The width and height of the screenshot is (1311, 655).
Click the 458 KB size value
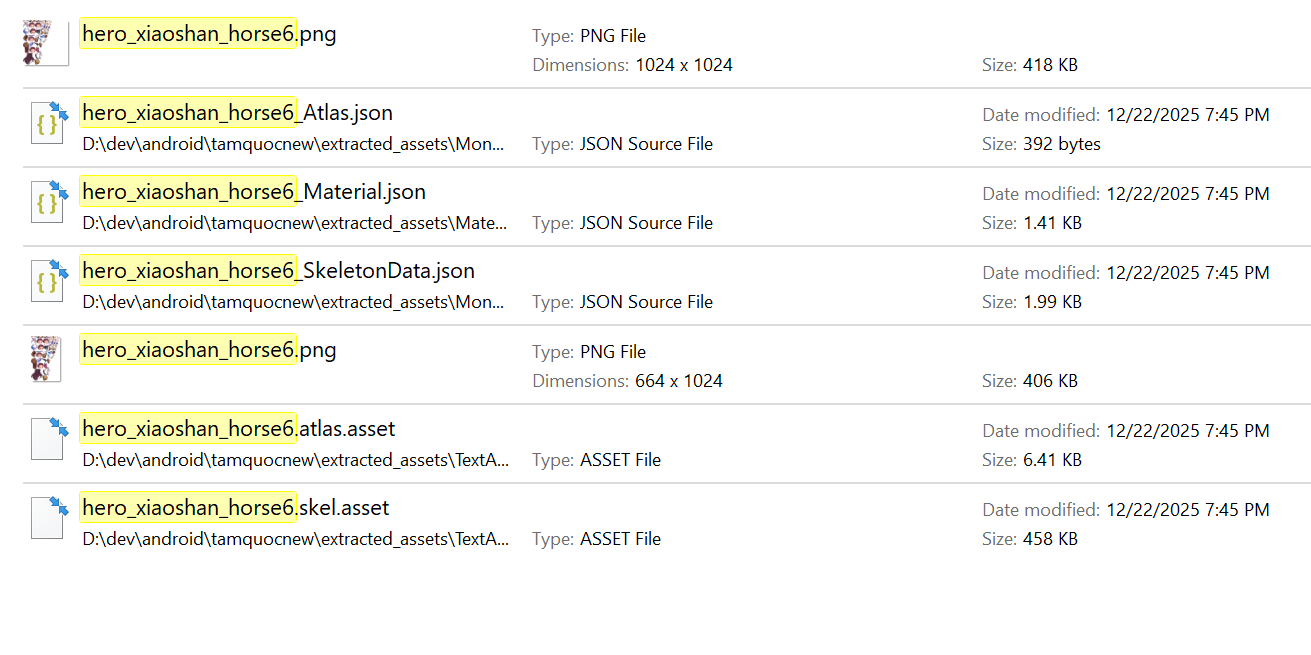(1050, 539)
